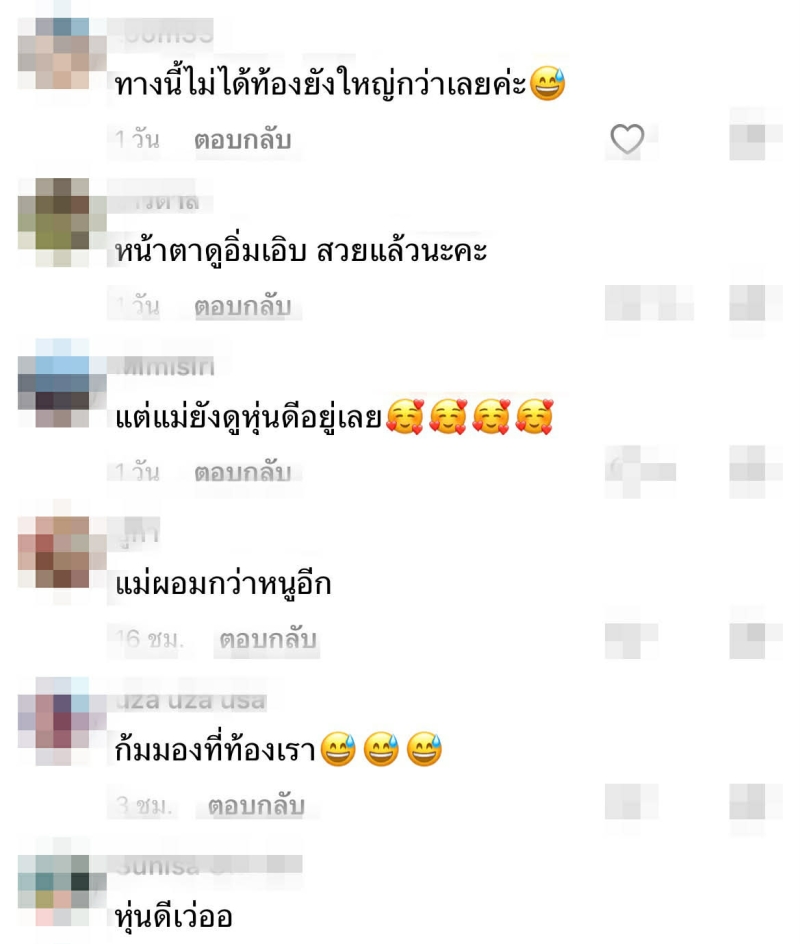Open the avatar beside 'หุ่นดีเว่ออ' comment
800x944 pixels.
(x=62, y=890)
